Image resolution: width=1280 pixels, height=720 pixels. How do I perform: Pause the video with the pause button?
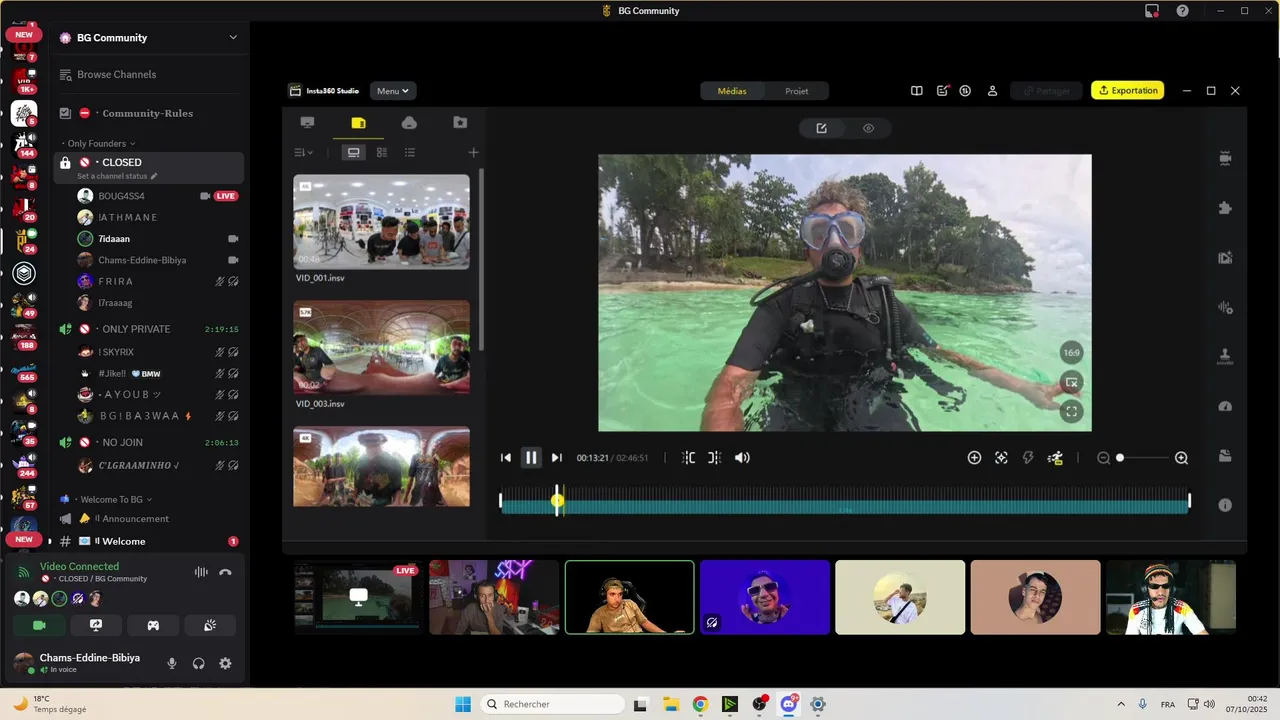[x=531, y=457]
